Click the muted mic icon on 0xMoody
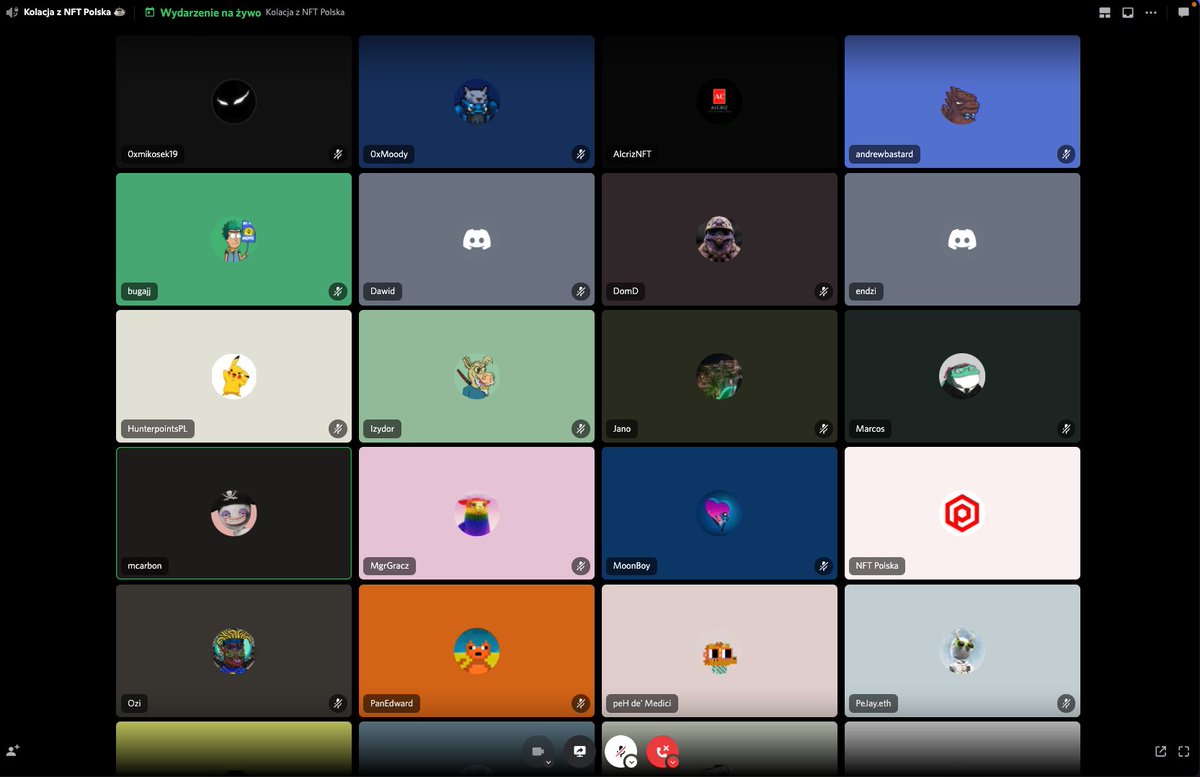Image resolution: width=1200 pixels, height=777 pixels. pos(581,154)
